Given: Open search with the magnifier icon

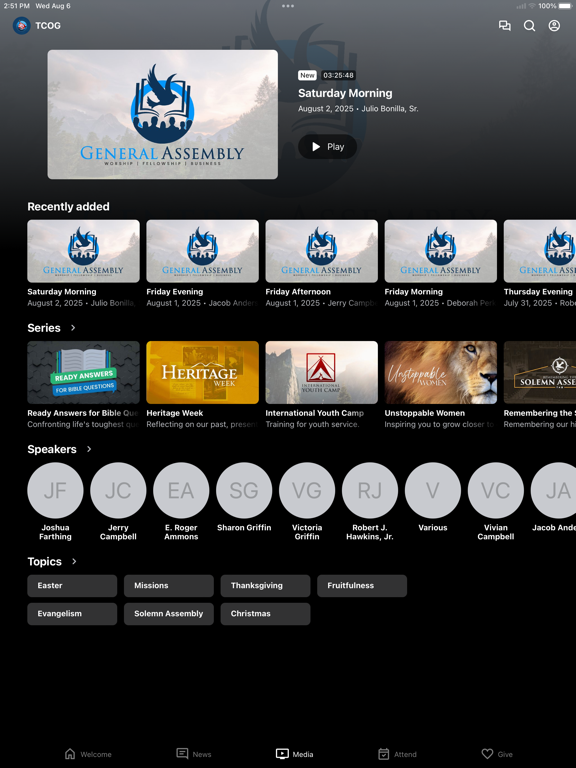Looking at the screenshot, I should tap(529, 25).
